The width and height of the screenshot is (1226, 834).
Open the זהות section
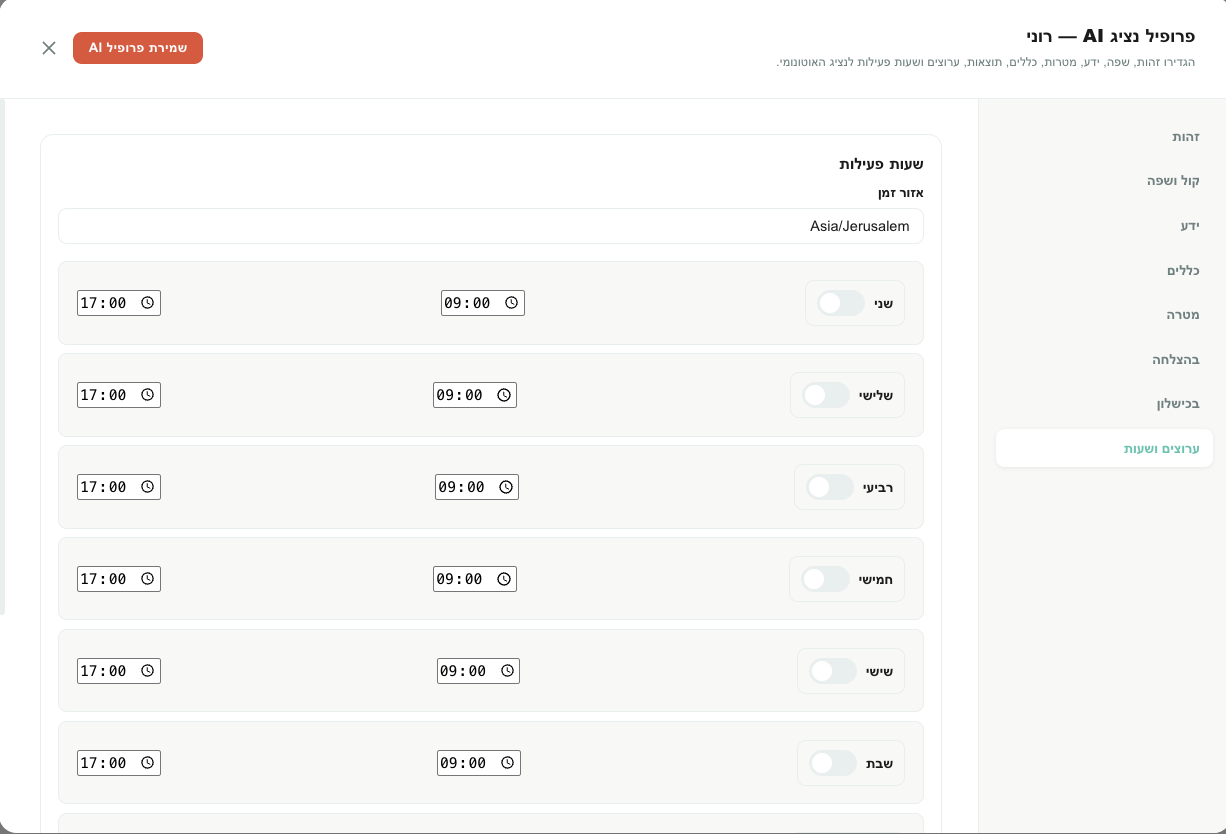1104,136
